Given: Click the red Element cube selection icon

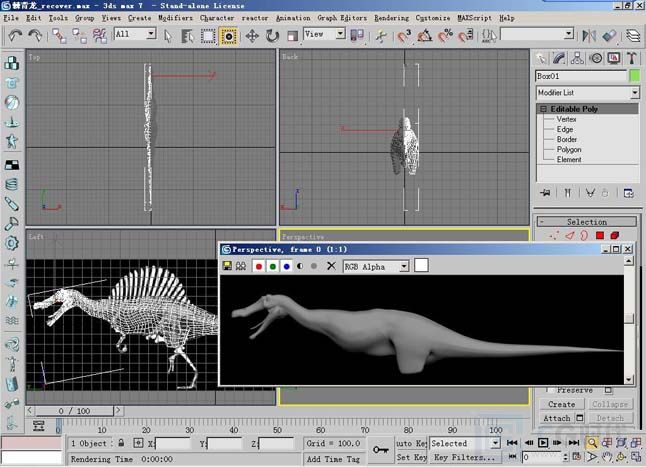Looking at the screenshot, I should 614,236.
